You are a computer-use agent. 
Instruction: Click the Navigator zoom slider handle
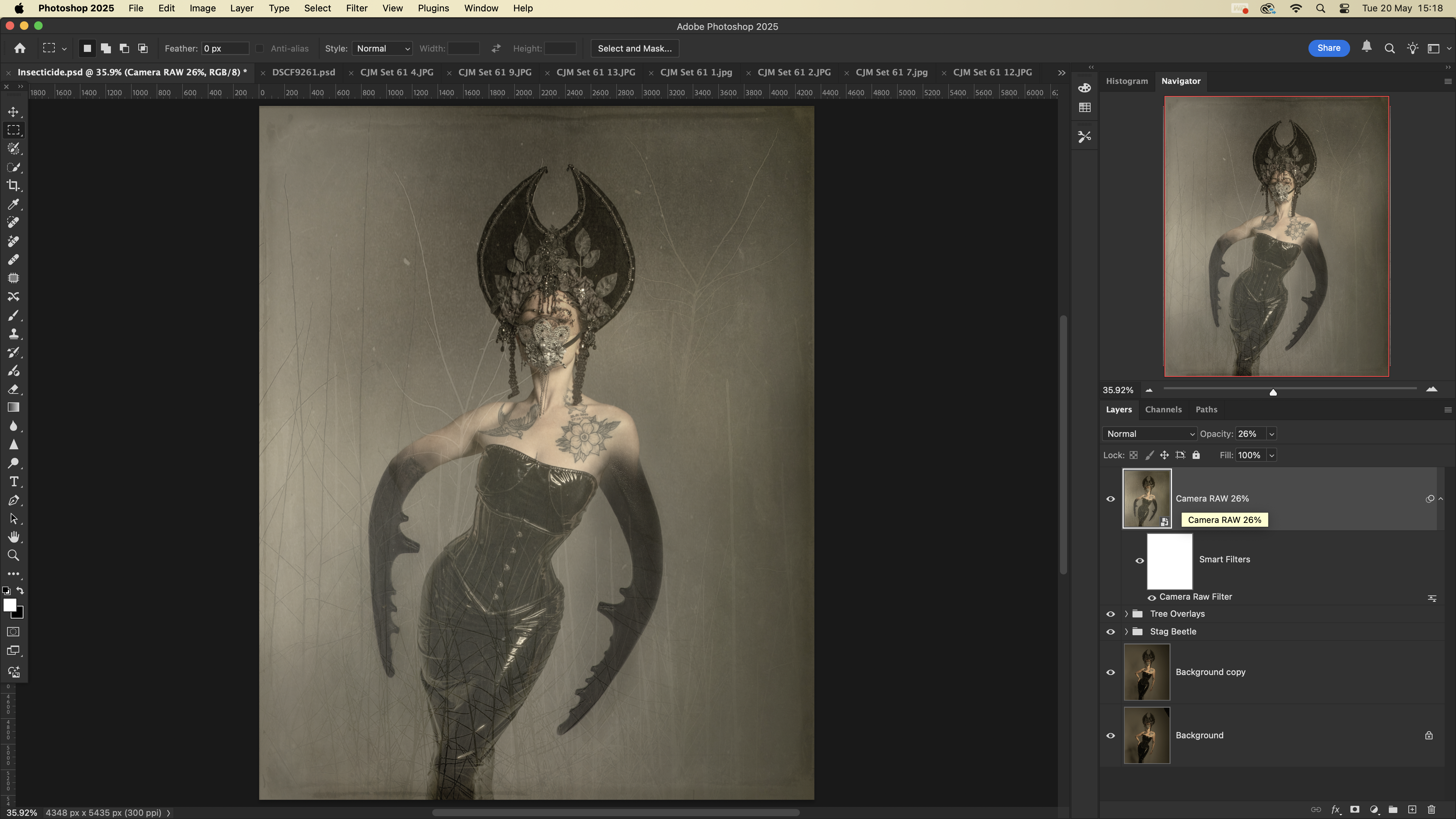pos(1273,392)
